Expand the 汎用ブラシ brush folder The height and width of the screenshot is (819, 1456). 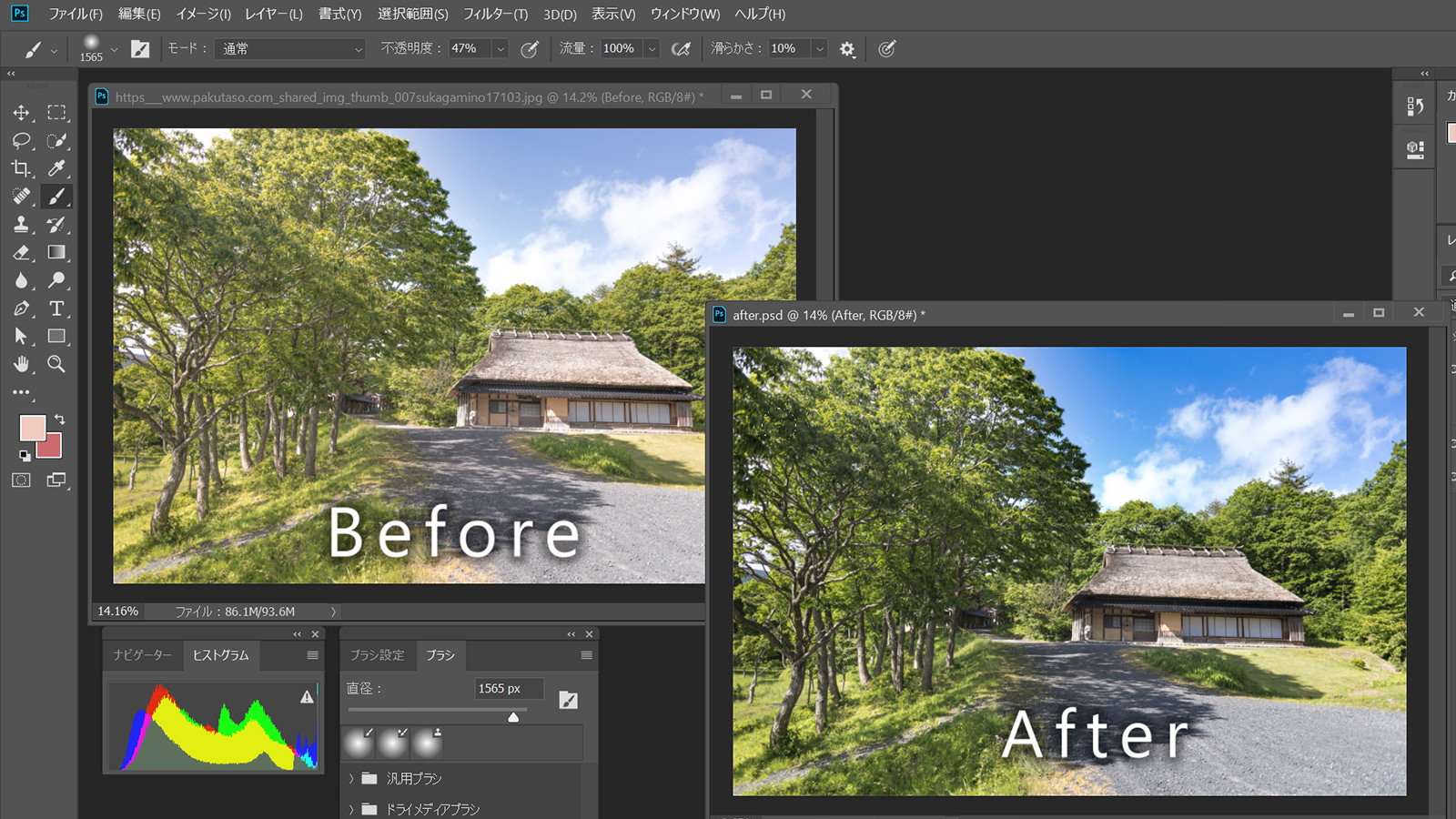(x=352, y=779)
